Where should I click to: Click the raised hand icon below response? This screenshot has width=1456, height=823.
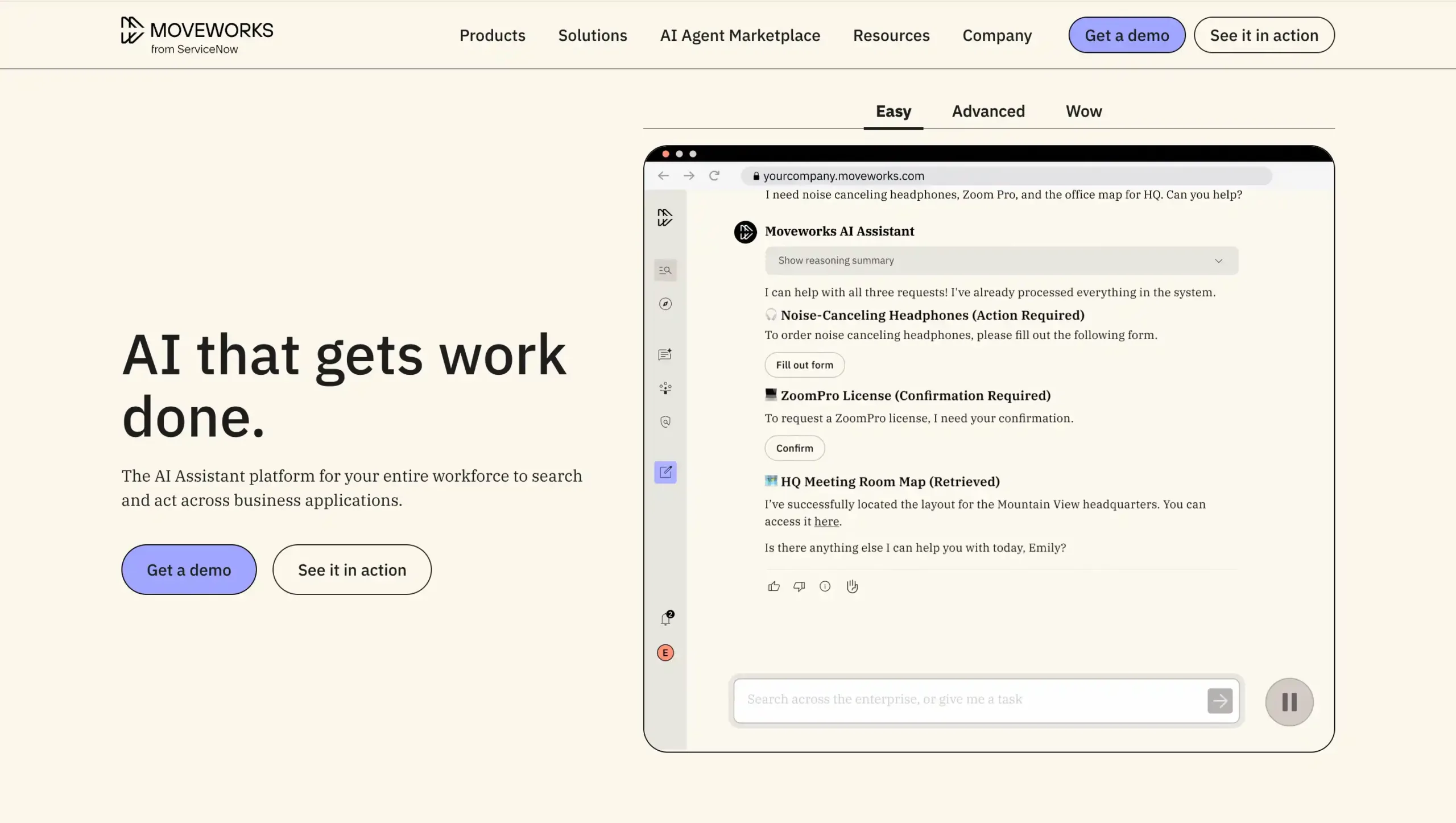(852, 586)
